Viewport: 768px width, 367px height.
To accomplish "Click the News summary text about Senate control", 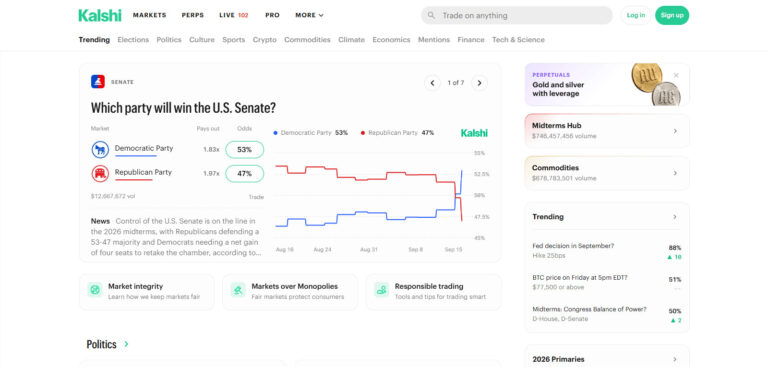I will click(176, 237).
